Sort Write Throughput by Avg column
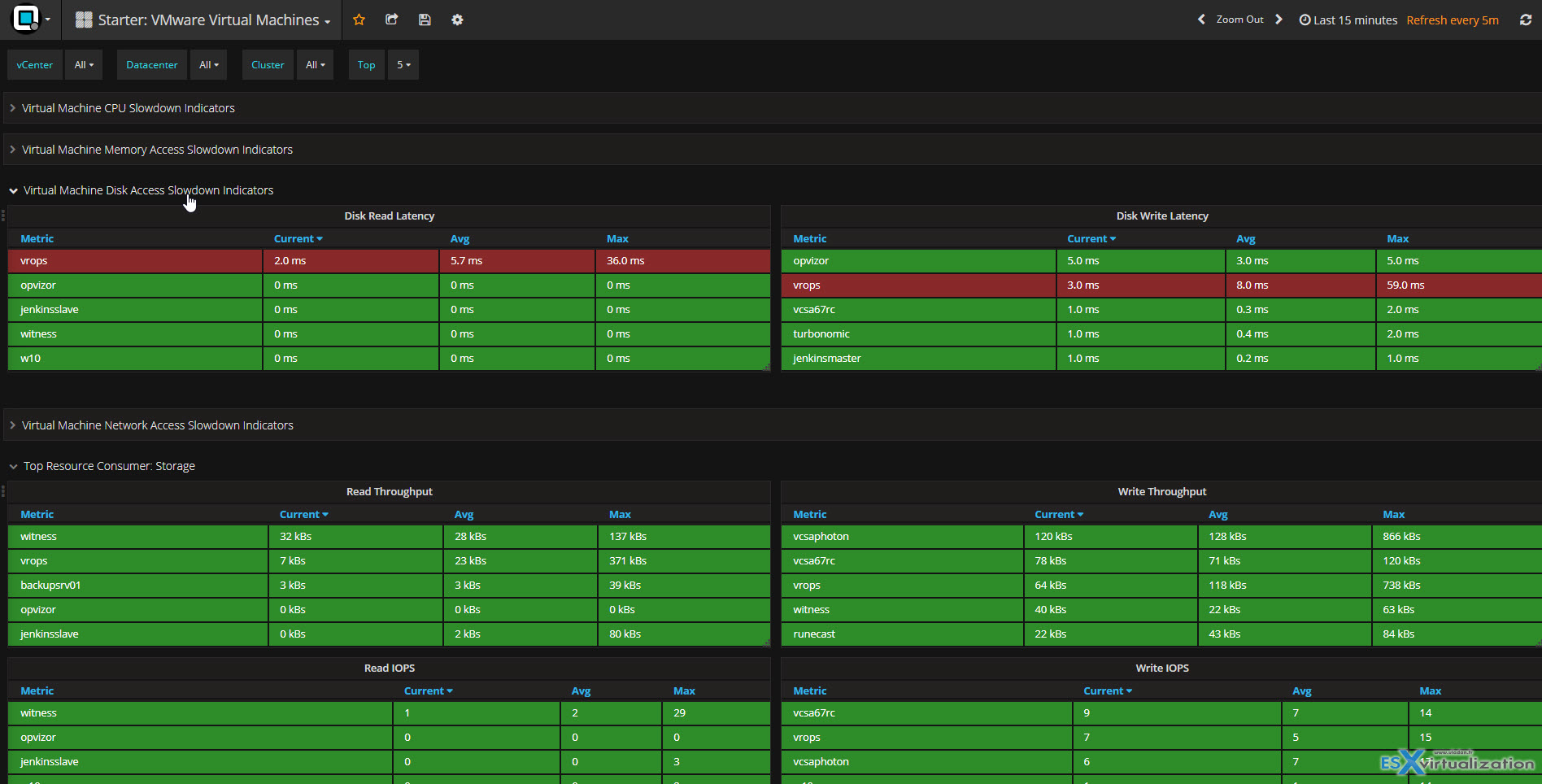 [1218, 514]
